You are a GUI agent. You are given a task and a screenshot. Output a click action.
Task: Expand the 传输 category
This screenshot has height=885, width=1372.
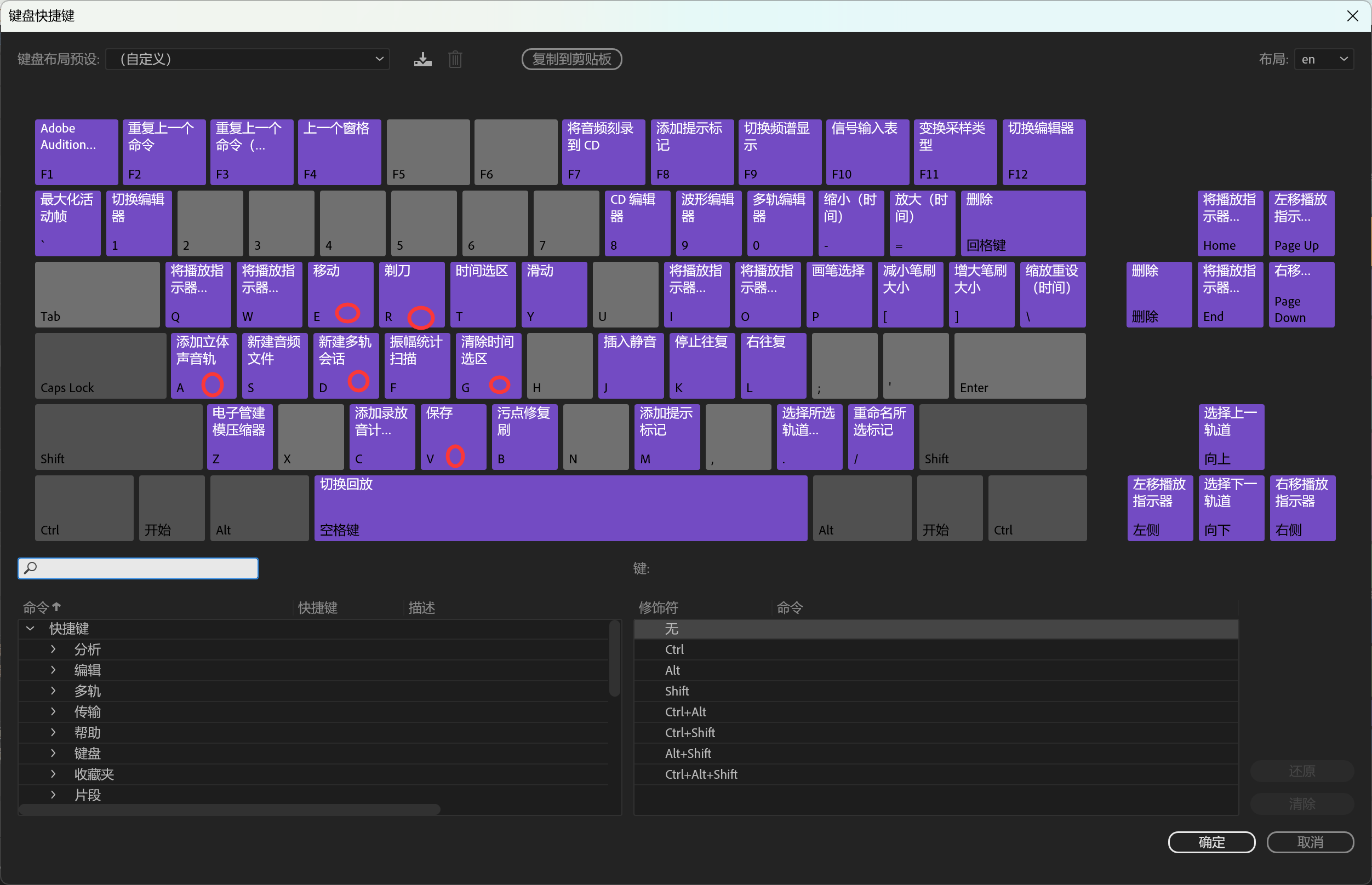click(x=53, y=711)
